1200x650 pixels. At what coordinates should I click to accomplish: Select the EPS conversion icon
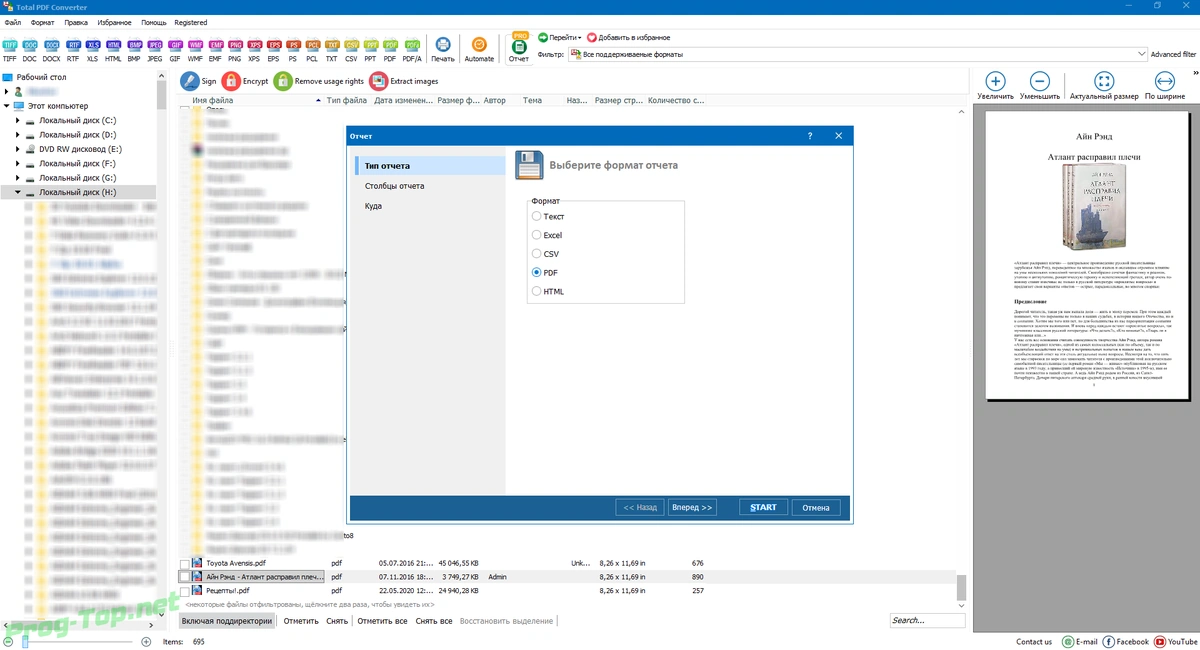(274, 49)
